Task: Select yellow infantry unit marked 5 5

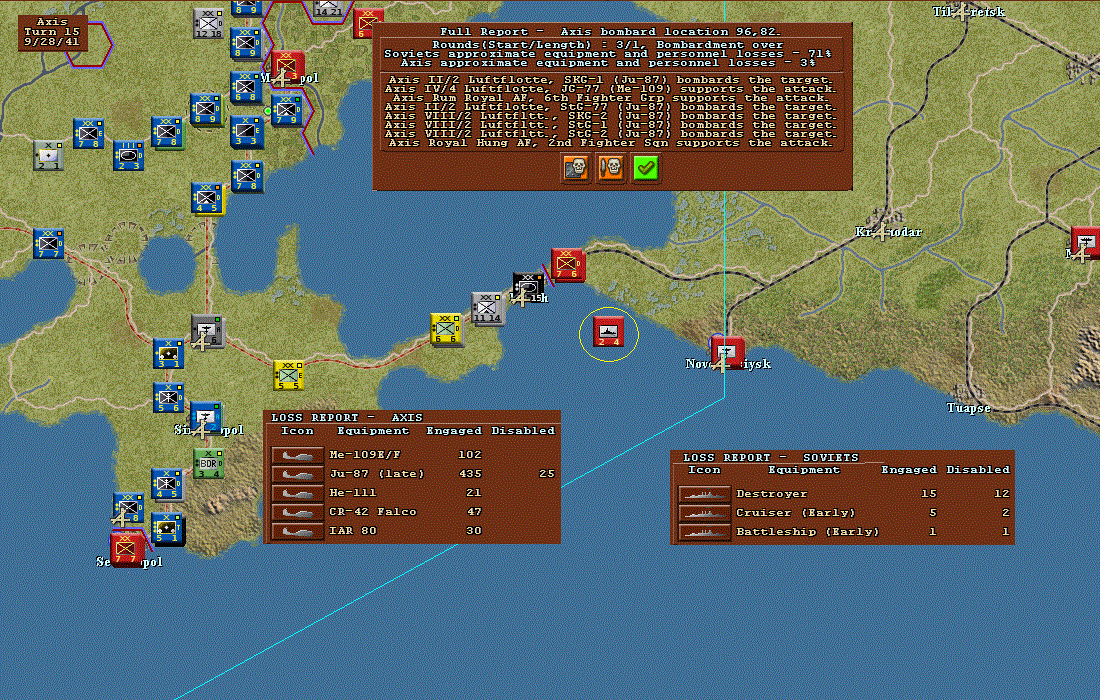Action: [x=288, y=375]
